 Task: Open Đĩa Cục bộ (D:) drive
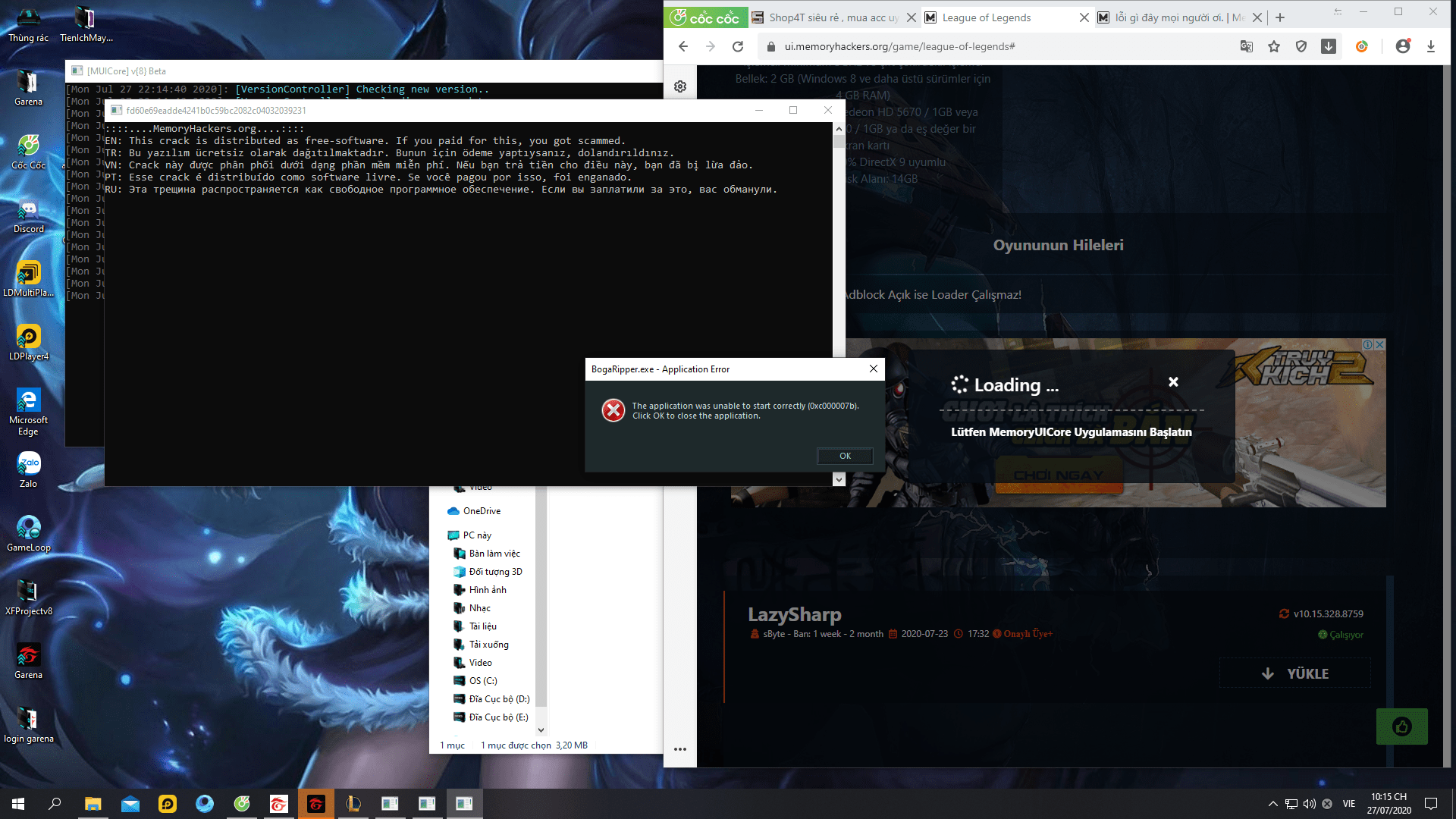(491, 699)
